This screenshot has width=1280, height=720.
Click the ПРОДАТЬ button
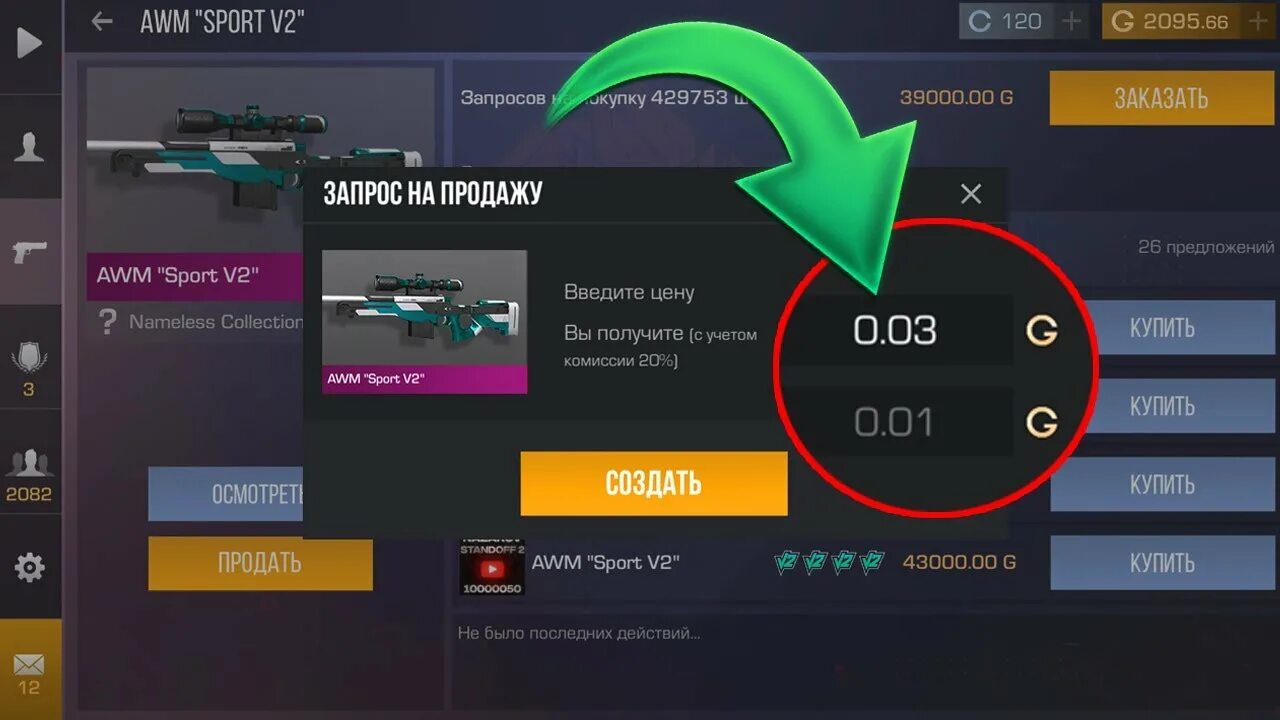tap(260, 563)
